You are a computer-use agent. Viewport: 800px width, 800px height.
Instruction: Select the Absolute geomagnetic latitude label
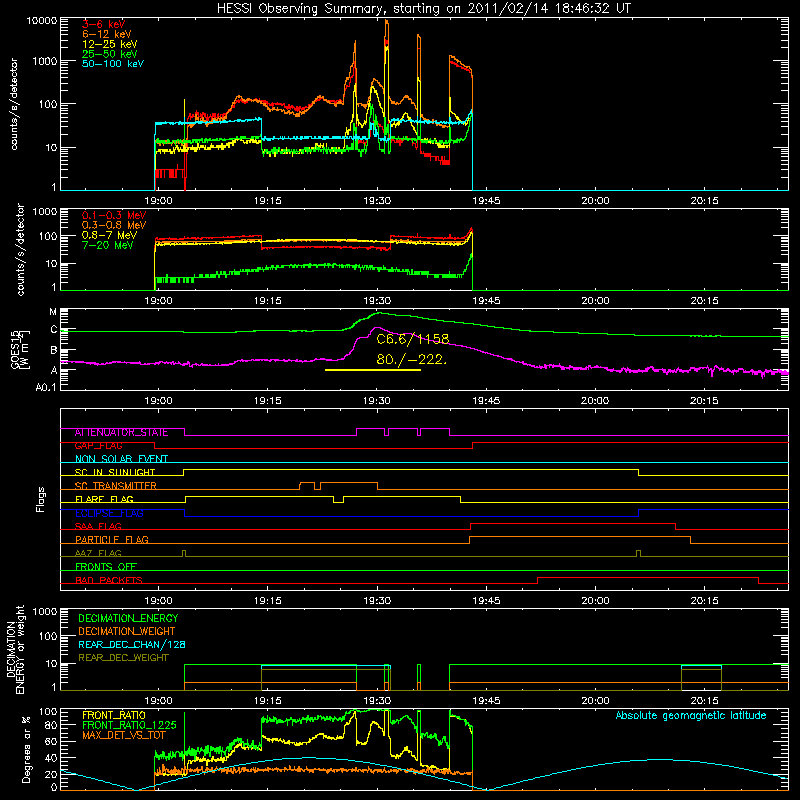[691, 716]
